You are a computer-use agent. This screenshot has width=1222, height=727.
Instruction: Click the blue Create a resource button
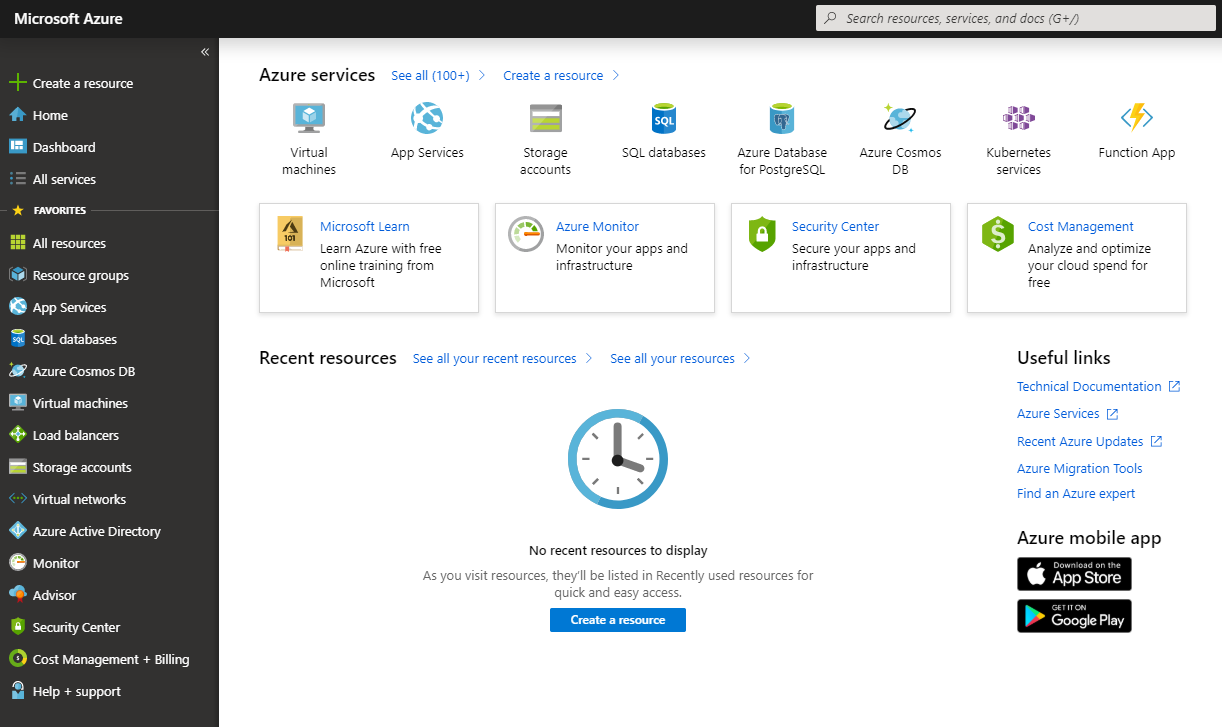click(618, 620)
